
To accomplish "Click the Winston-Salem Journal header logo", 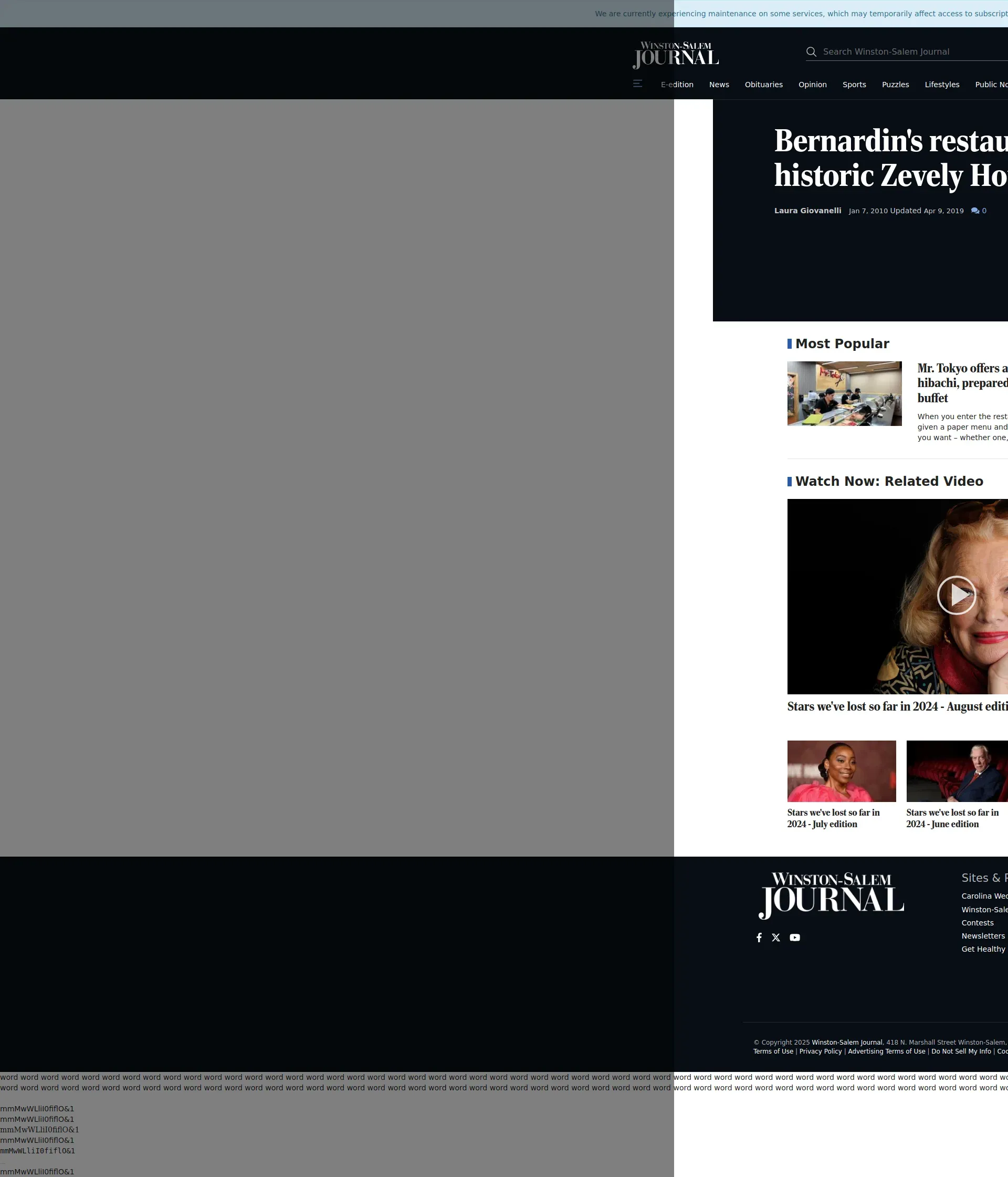I will tap(675, 55).
